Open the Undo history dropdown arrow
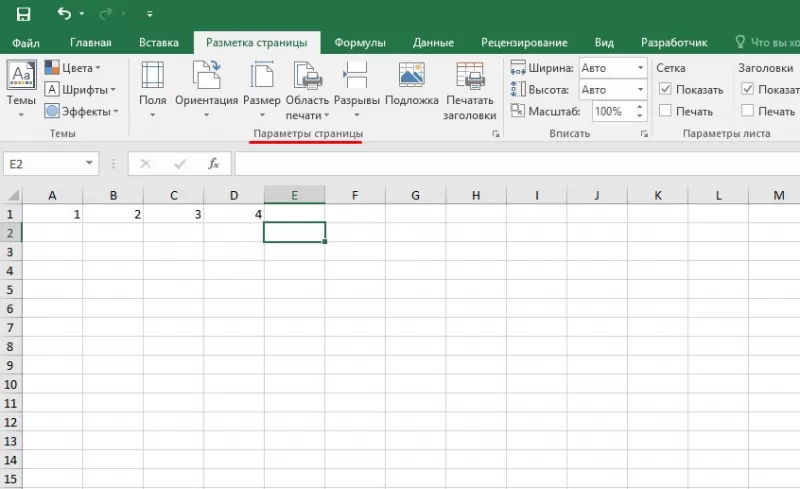 (x=82, y=14)
